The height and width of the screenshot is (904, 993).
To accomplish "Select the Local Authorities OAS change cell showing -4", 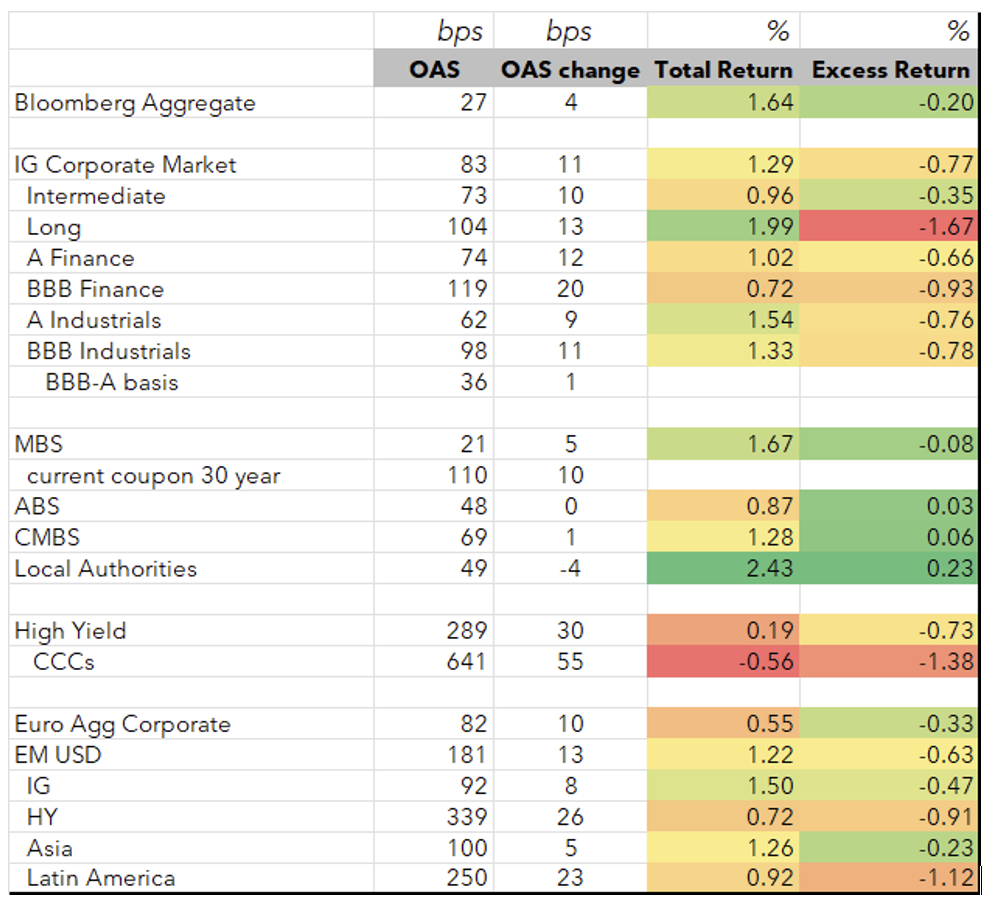I will (x=570, y=569).
